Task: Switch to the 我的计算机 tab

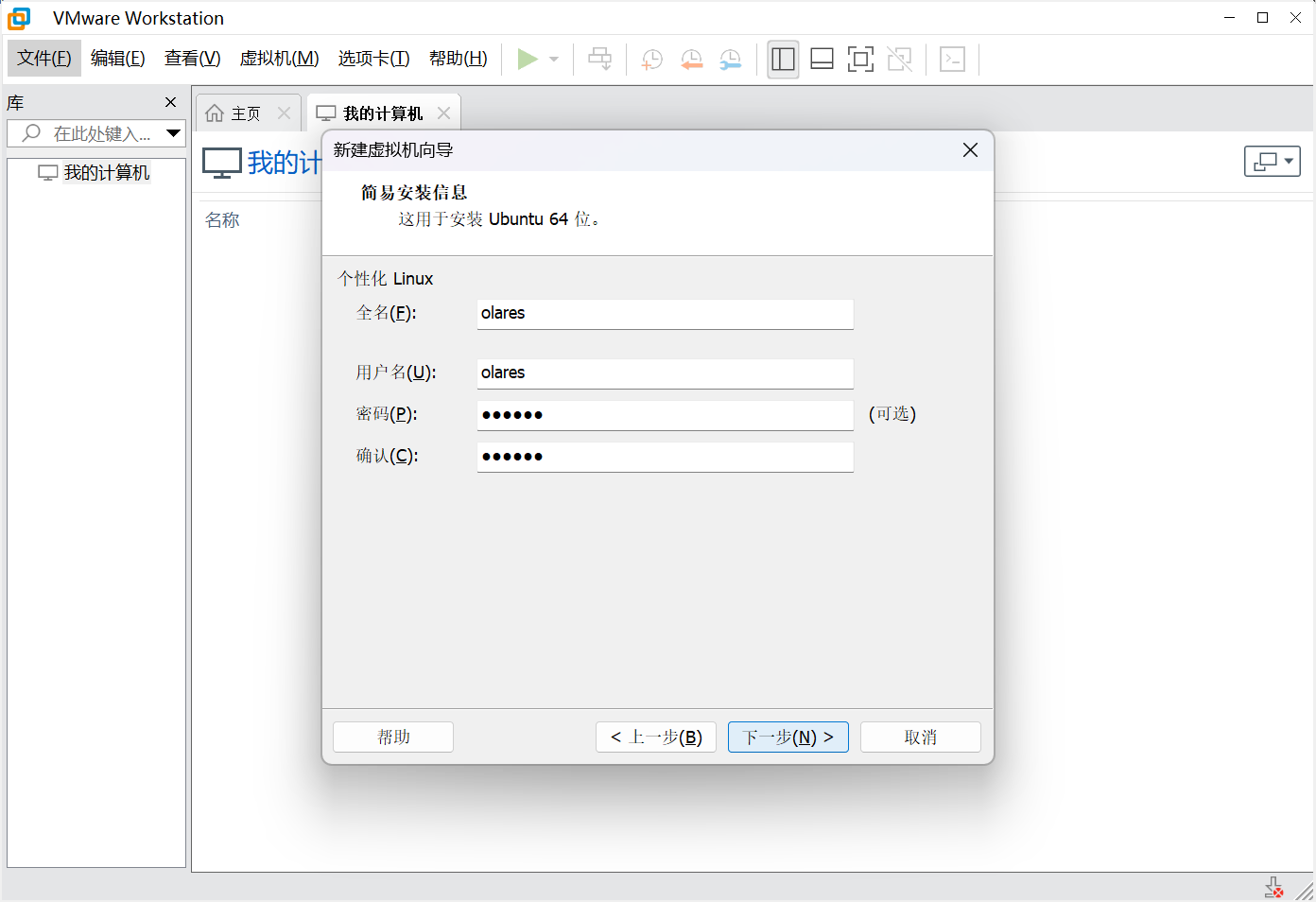Action: point(383,113)
